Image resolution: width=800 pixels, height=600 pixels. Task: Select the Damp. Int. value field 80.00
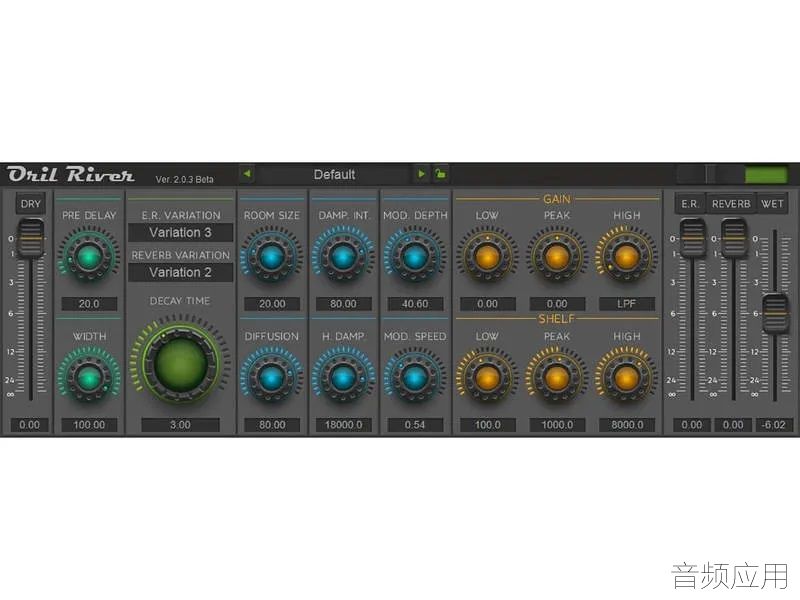tap(343, 304)
